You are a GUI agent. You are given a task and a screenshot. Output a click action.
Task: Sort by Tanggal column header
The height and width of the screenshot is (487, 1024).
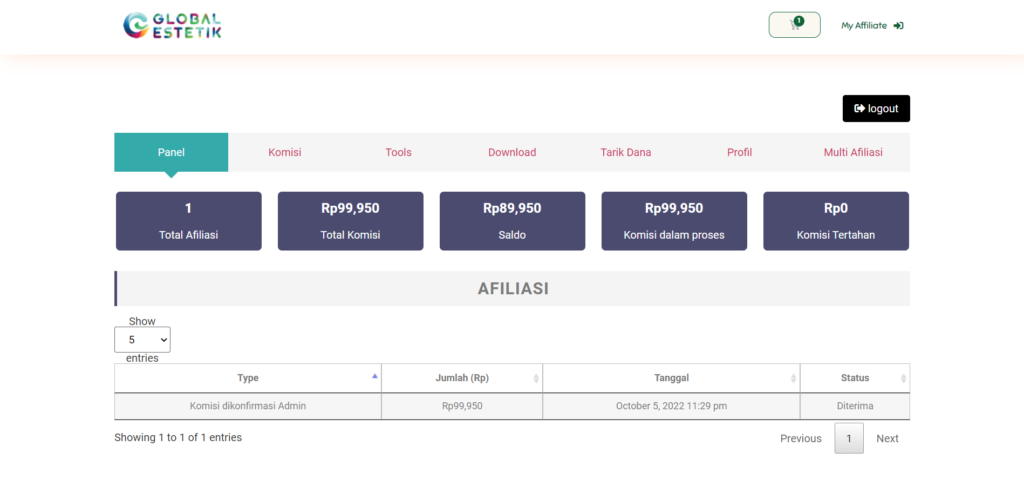[x=671, y=378]
